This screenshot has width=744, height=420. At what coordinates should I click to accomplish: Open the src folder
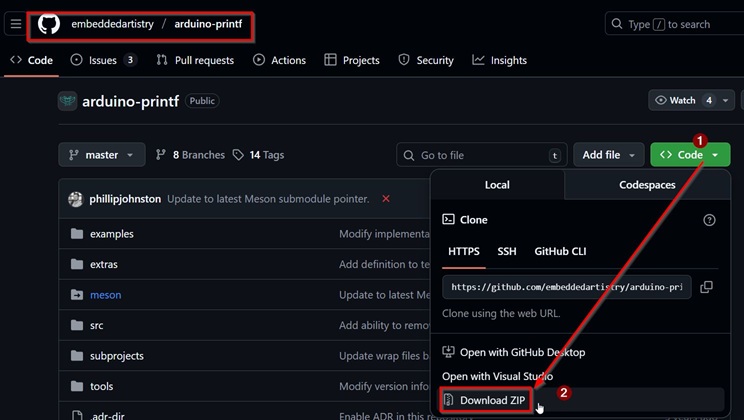[x=96, y=325]
